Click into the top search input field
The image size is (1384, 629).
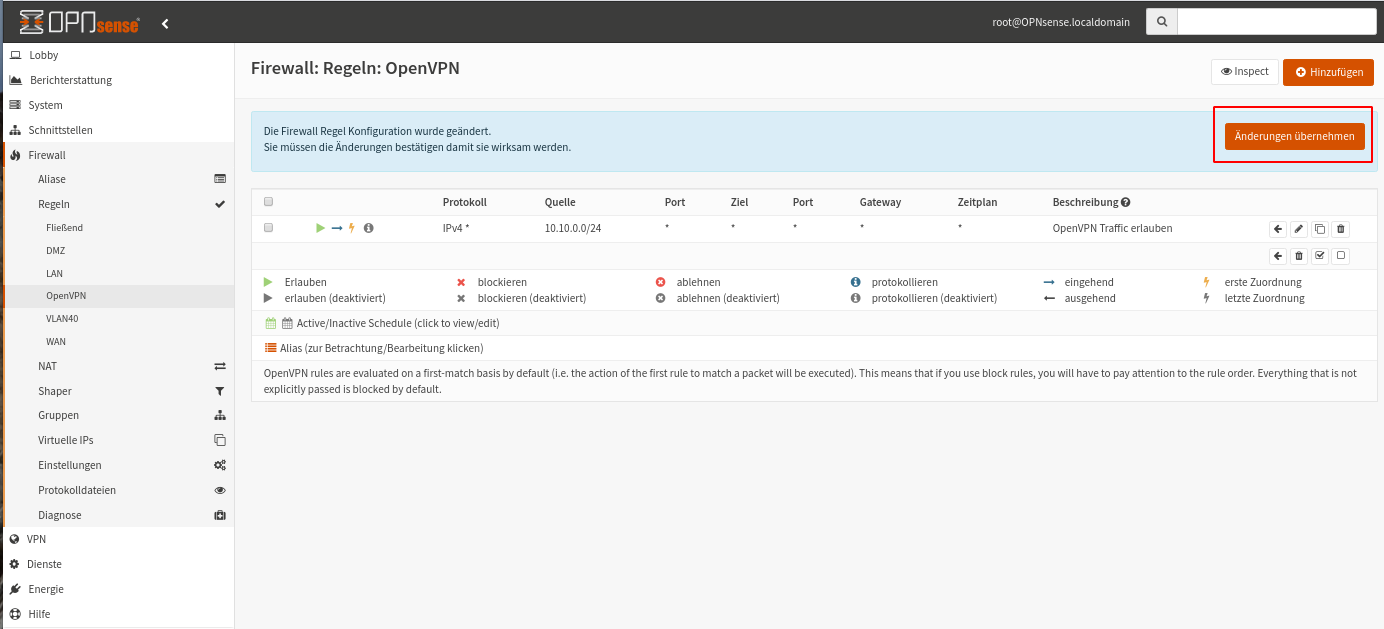pos(1276,22)
